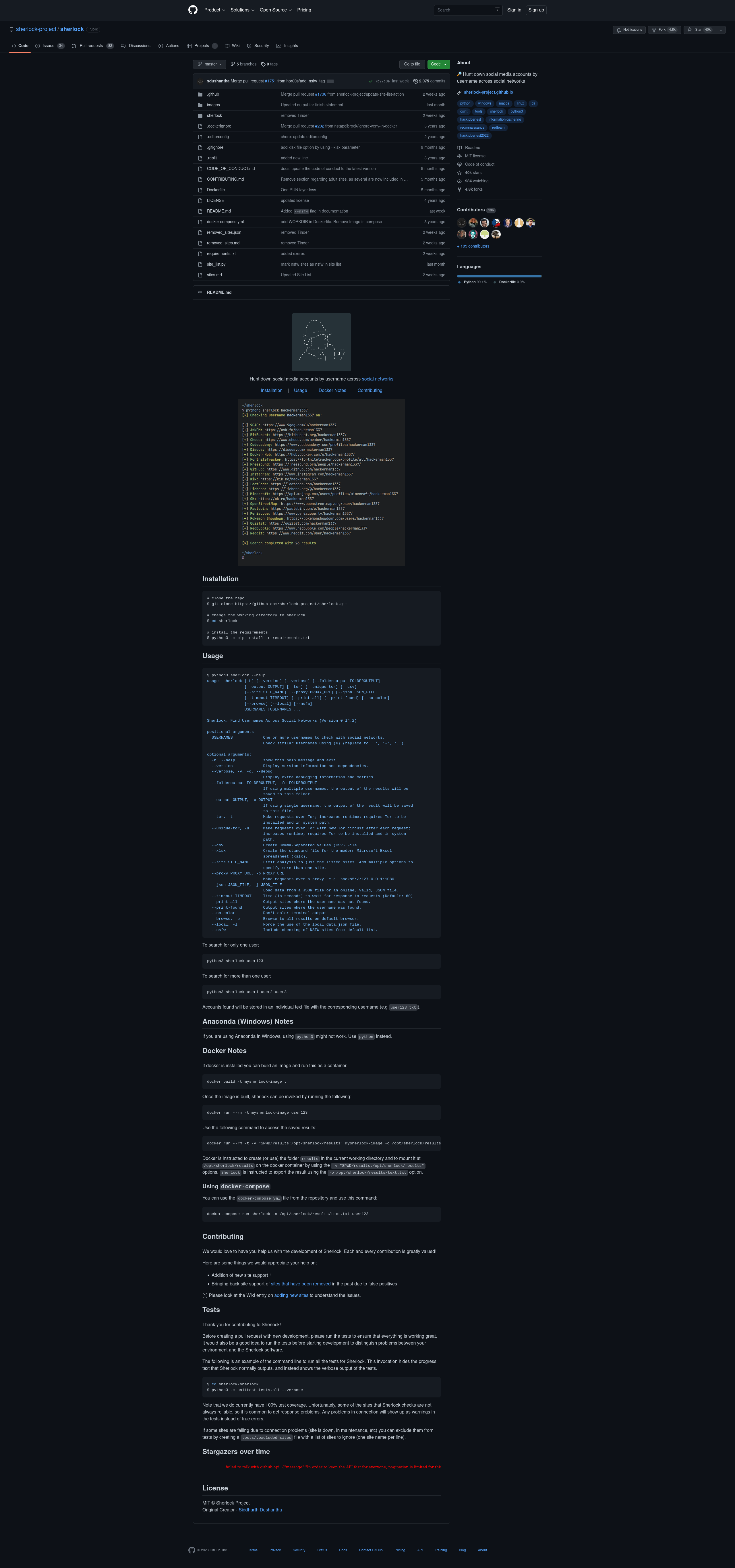Viewport: 735px width, 1568px height.
Task: Go to GitHub homepage via header logo
Action: click(193, 10)
